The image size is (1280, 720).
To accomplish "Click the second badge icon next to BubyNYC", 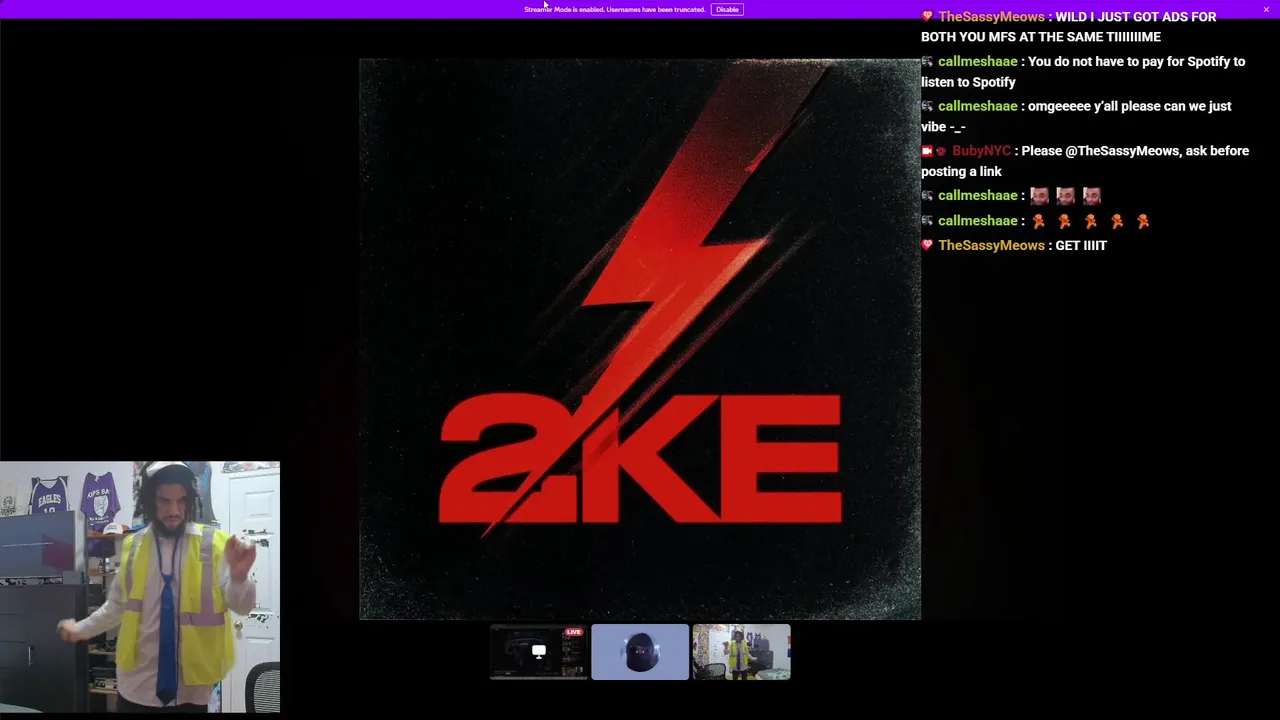I will coord(941,151).
